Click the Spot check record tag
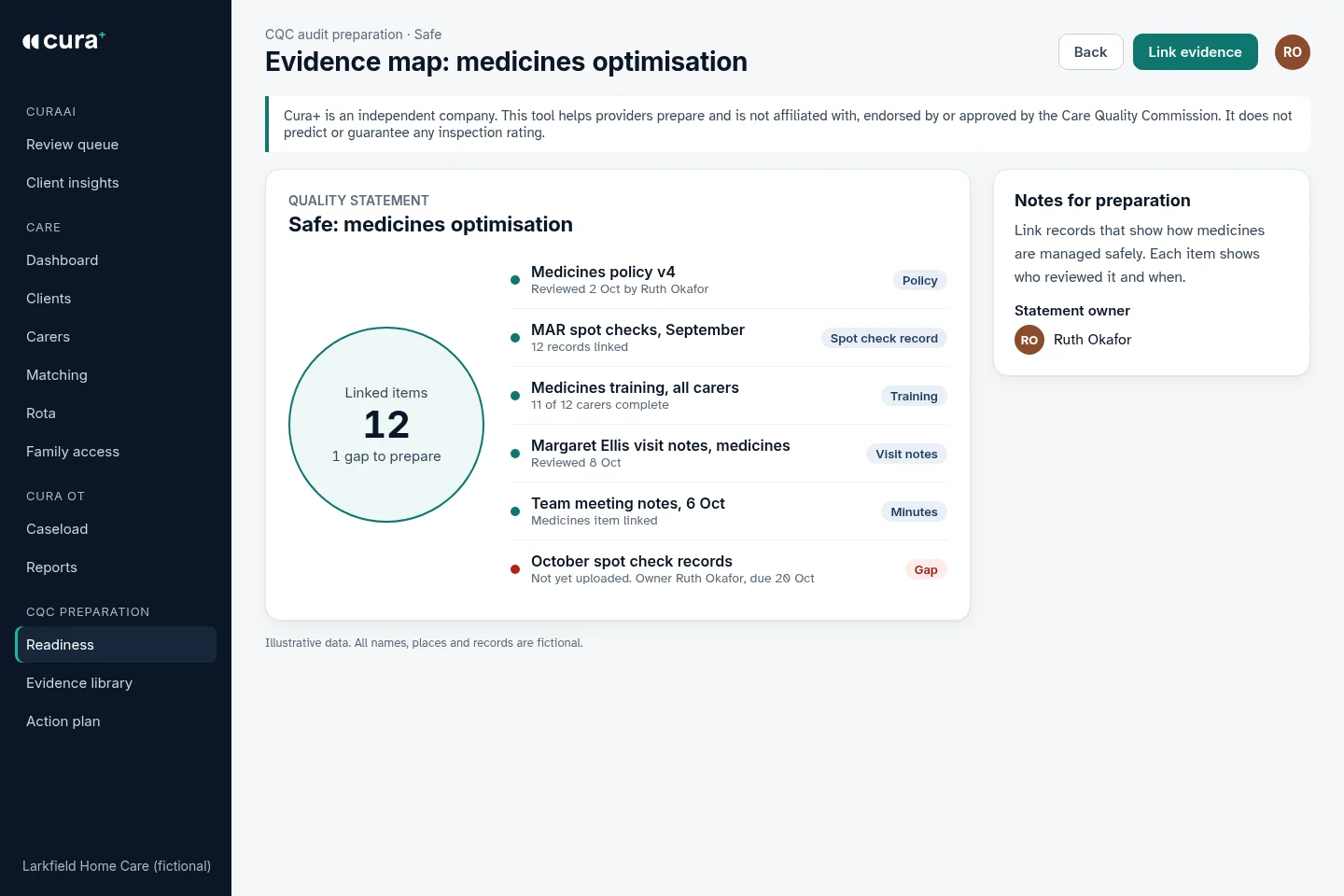 (x=884, y=339)
